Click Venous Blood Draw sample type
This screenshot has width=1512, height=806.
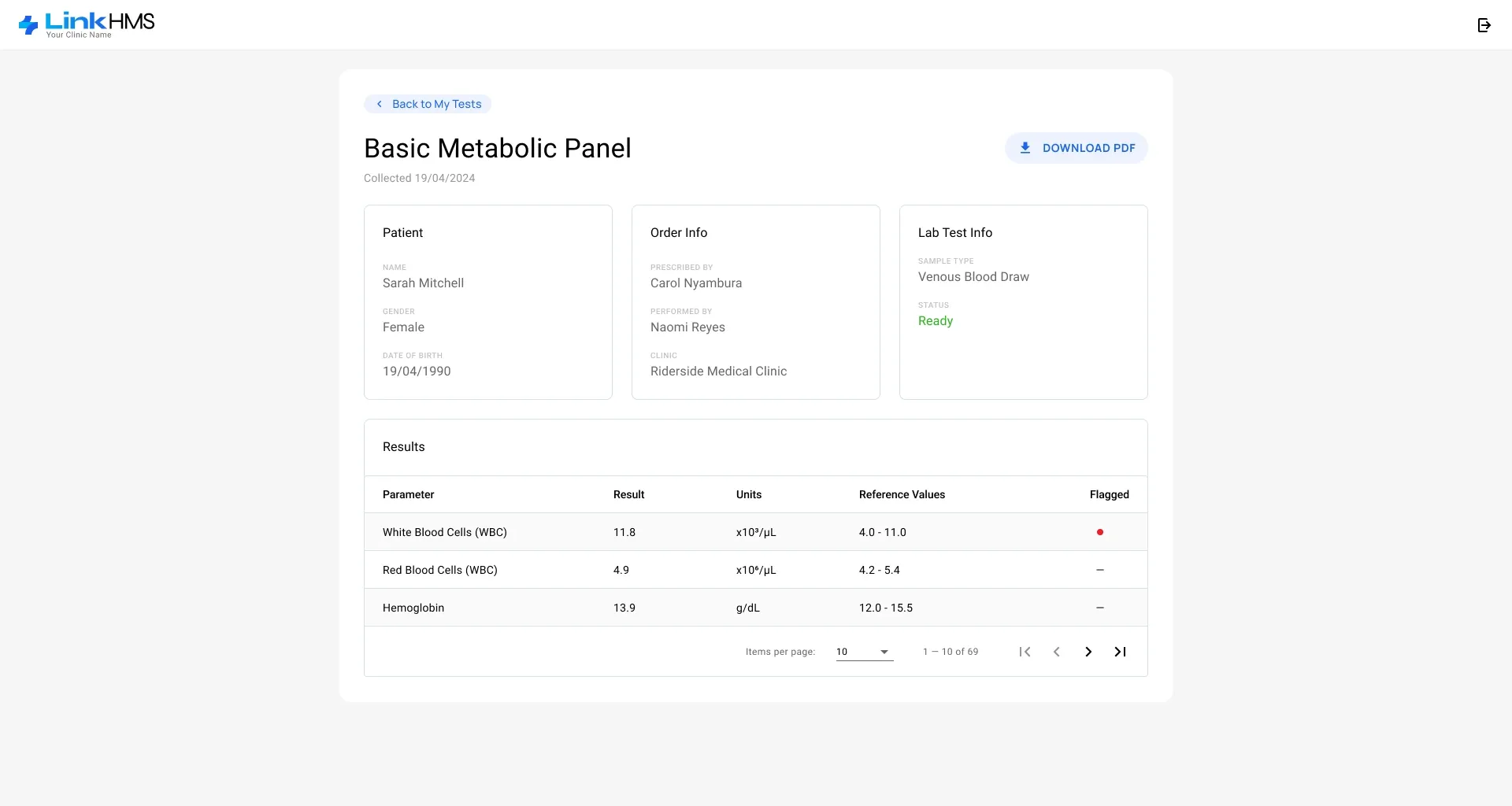click(973, 277)
